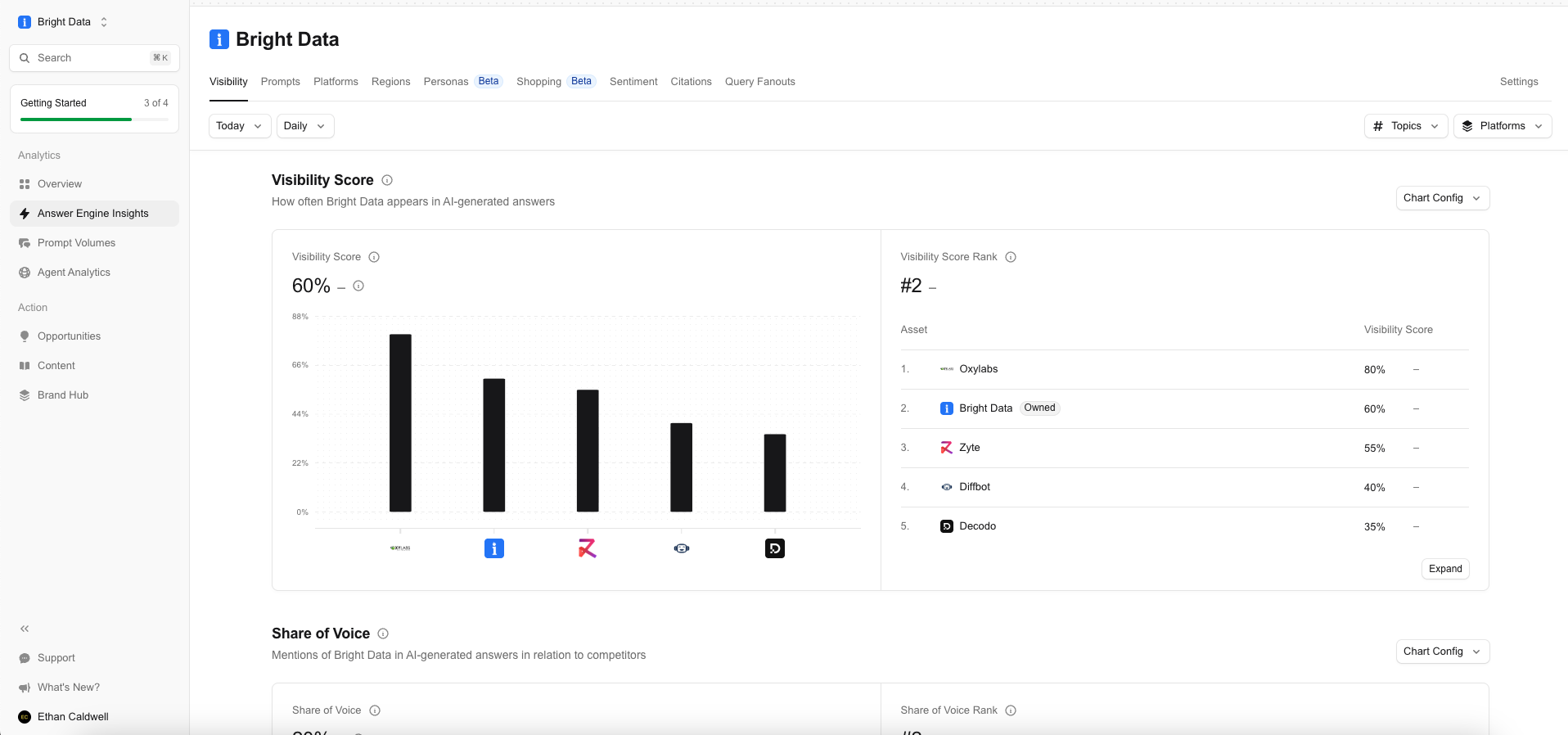The image size is (1568, 735).
Task: Click the Decodo row in asset table
Action: (x=1184, y=526)
